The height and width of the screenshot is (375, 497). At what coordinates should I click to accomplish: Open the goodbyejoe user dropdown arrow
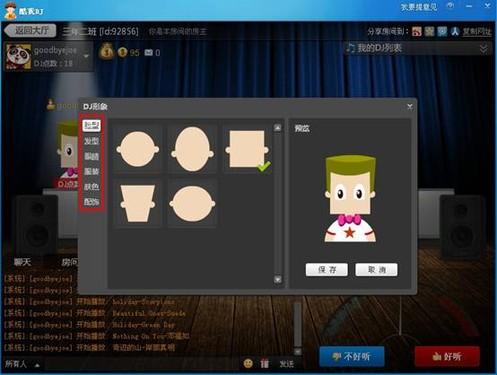click(86, 56)
